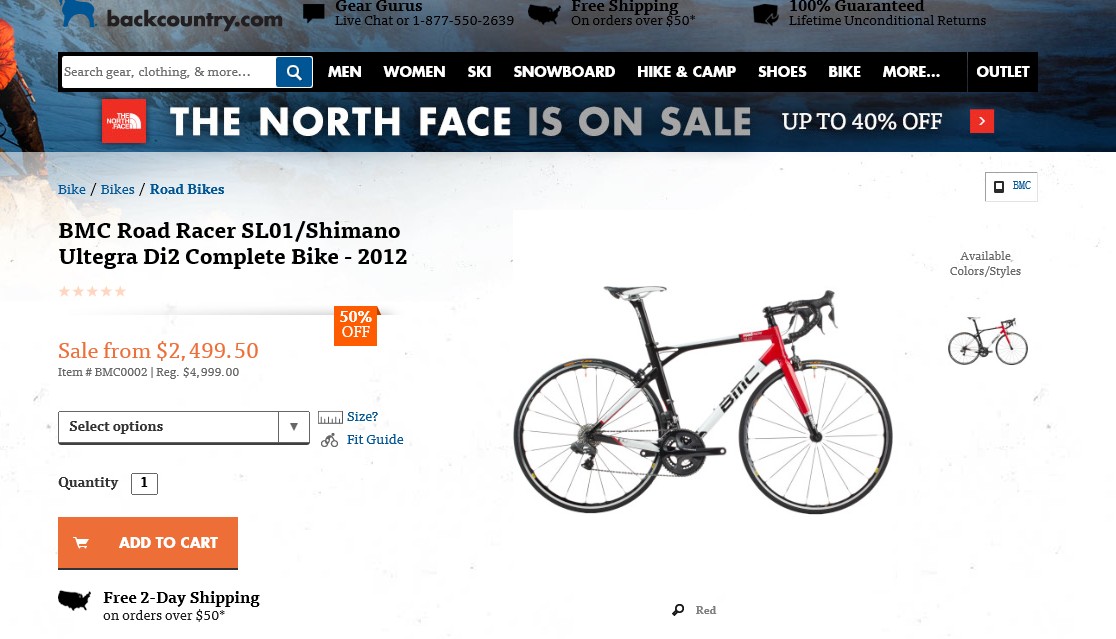
Task: Click the ruler icon beside Size
Action: (x=330, y=417)
